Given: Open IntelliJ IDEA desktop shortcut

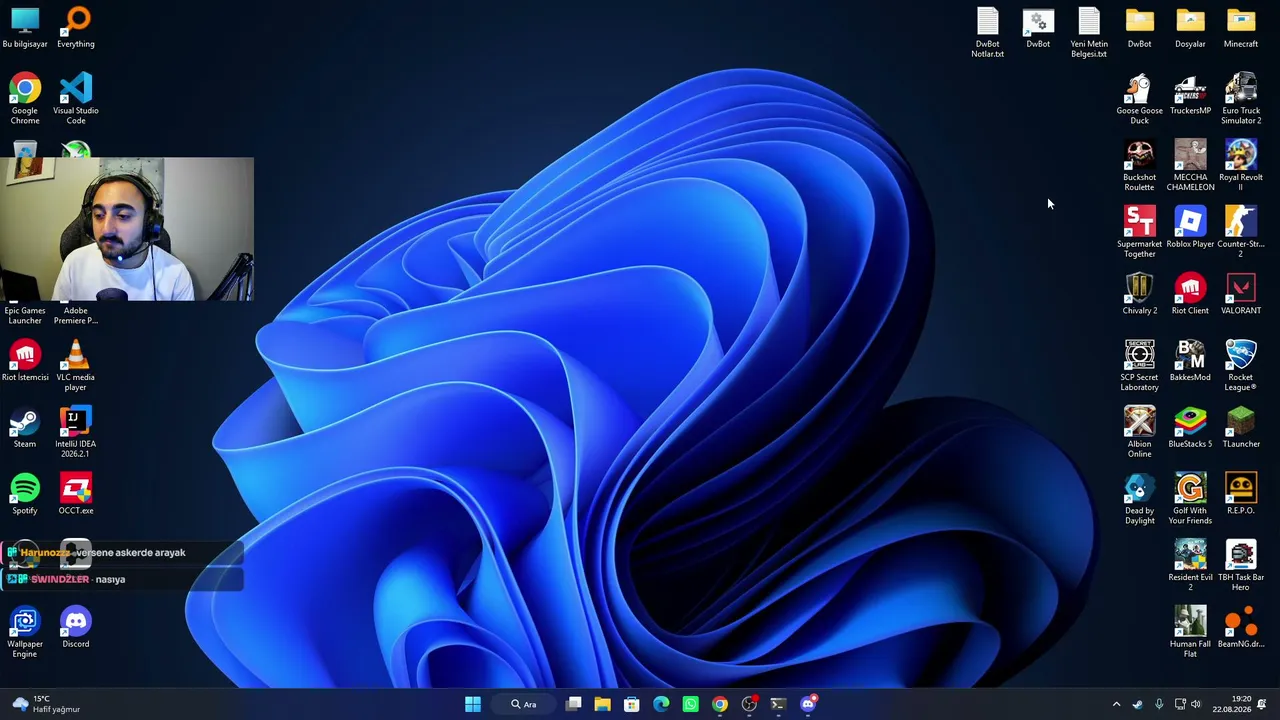Looking at the screenshot, I should point(76,432).
